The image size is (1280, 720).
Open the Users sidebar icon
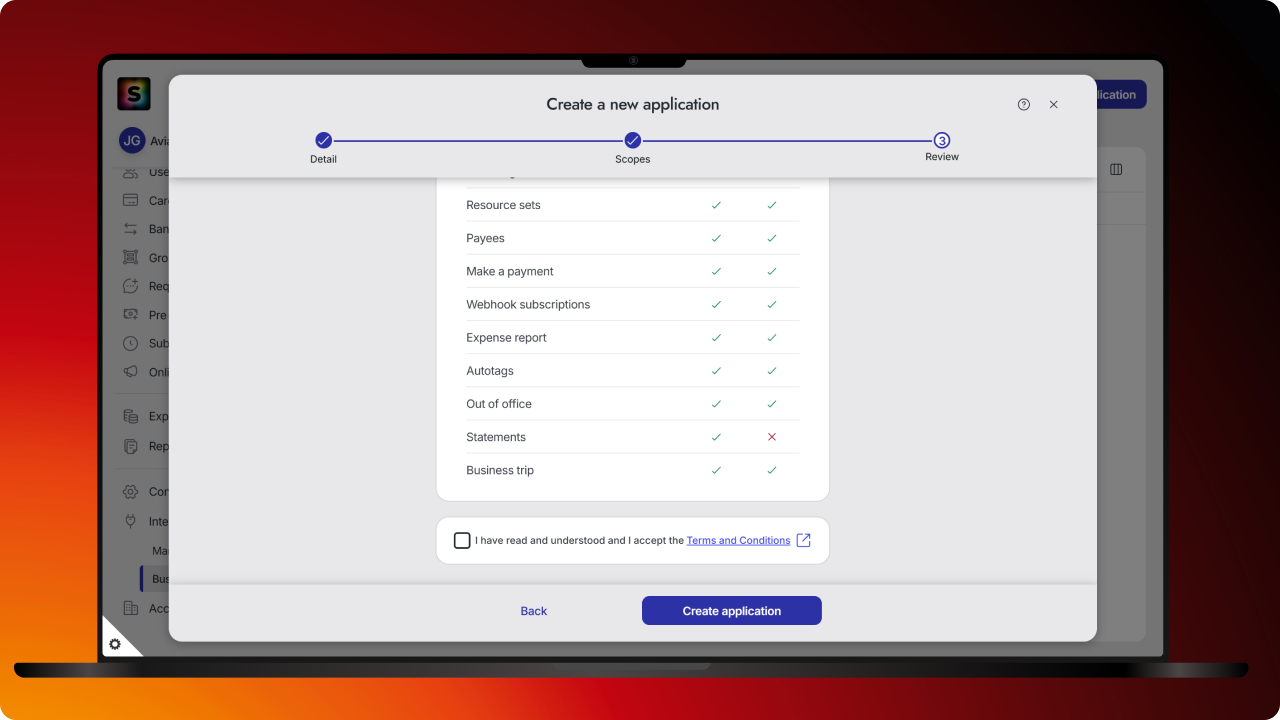(130, 173)
